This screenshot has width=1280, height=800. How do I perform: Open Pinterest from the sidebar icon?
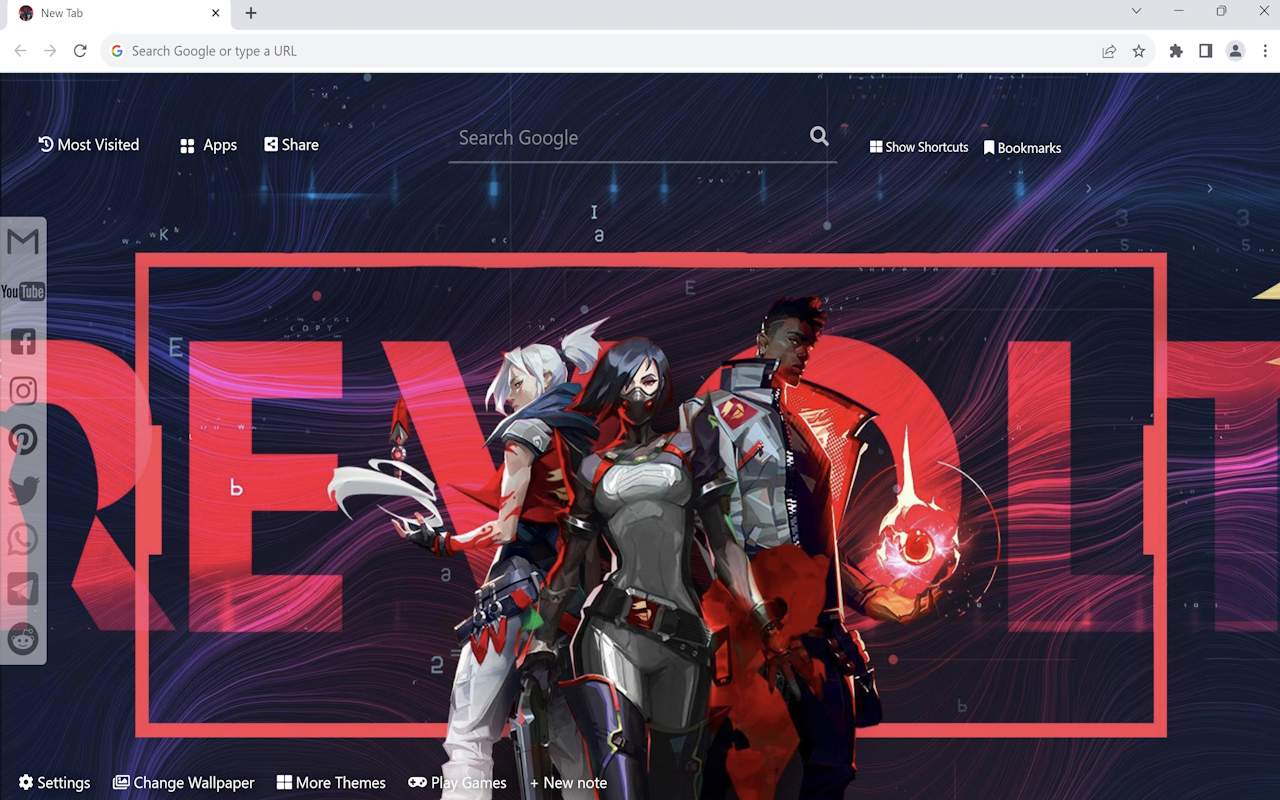[x=23, y=440]
